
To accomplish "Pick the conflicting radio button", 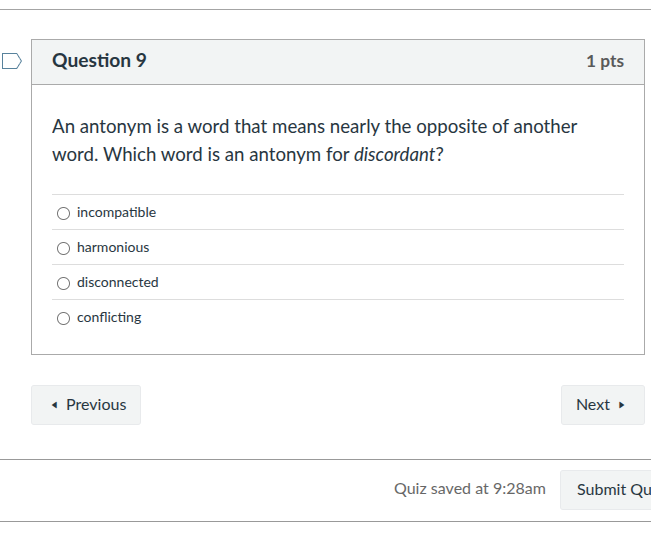I will point(63,318).
